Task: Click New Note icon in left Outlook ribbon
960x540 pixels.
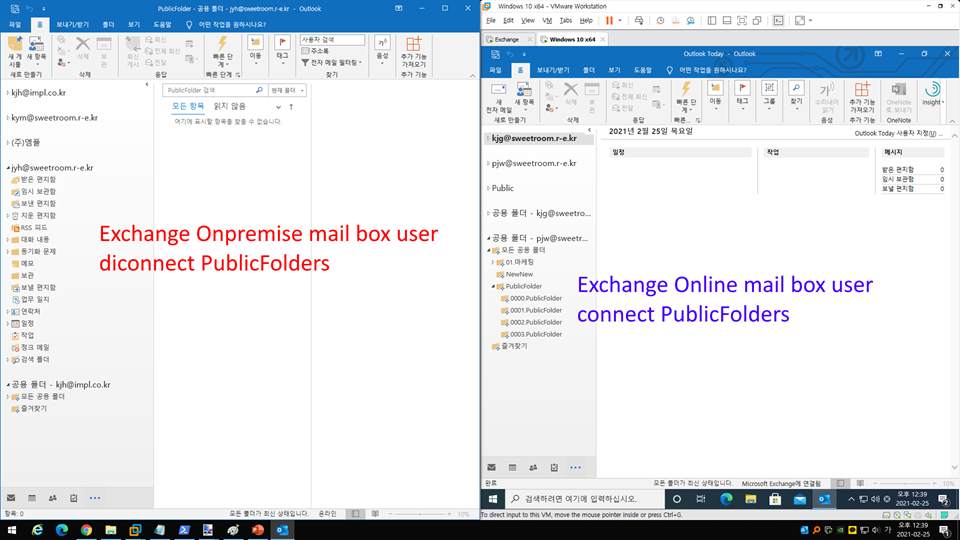Action: pyautogui.click(x=15, y=45)
